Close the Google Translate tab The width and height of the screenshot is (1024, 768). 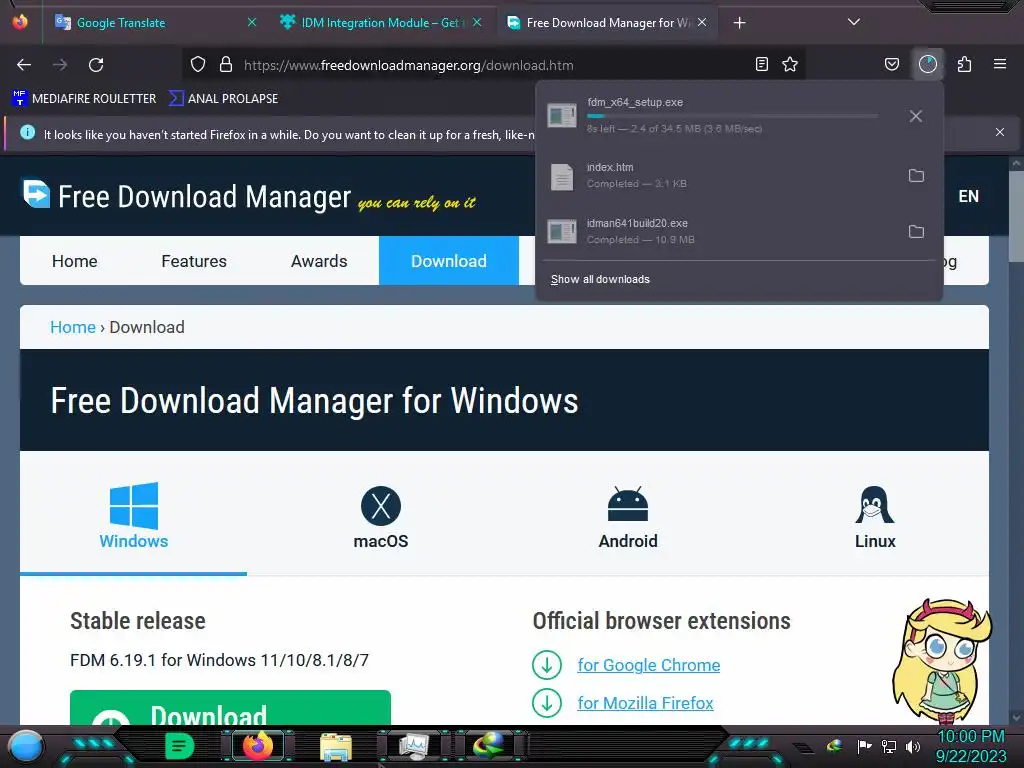pyautogui.click(x=251, y=22)
